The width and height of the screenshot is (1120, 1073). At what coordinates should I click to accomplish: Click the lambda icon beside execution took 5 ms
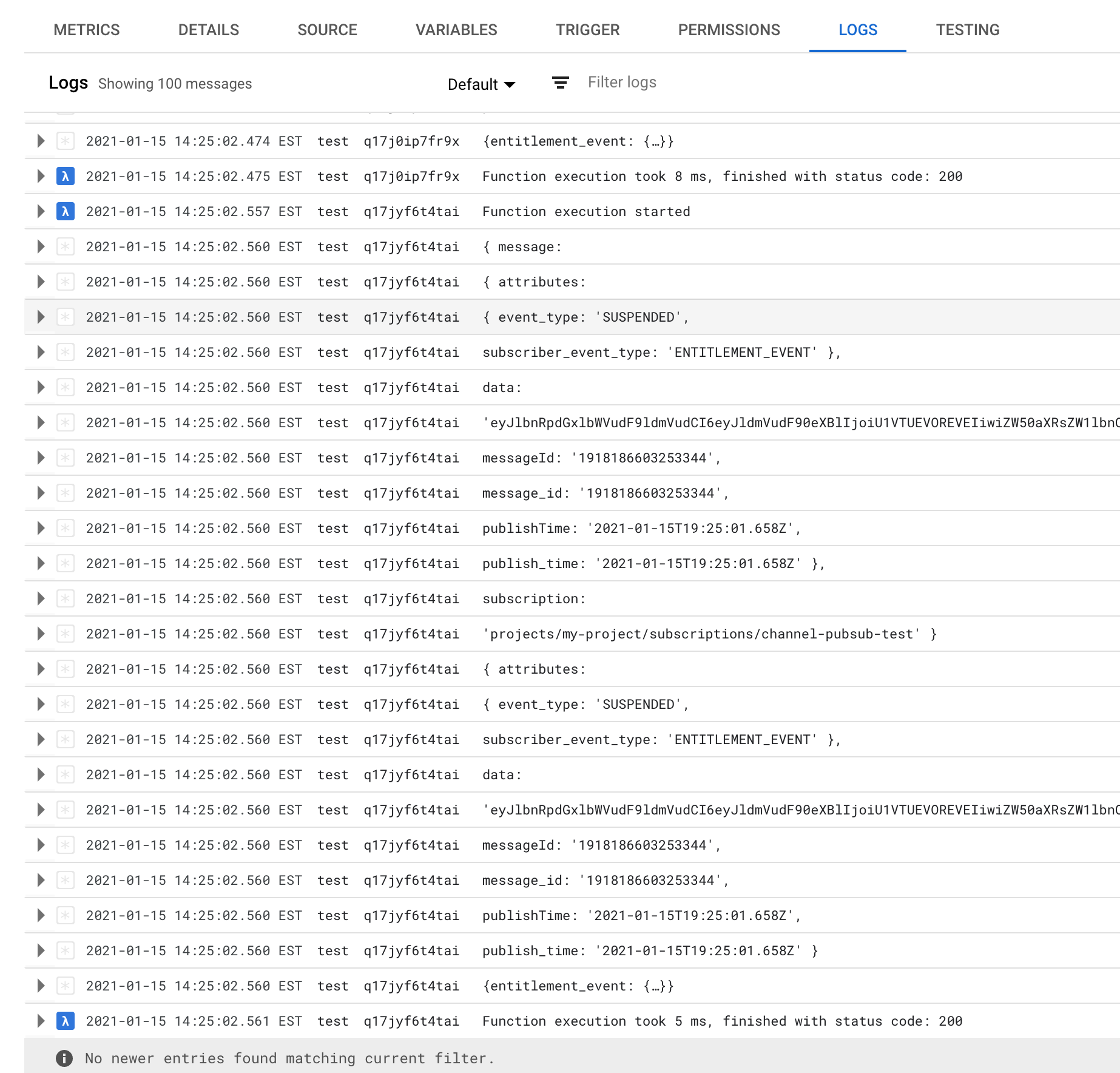click(65, 1021)
